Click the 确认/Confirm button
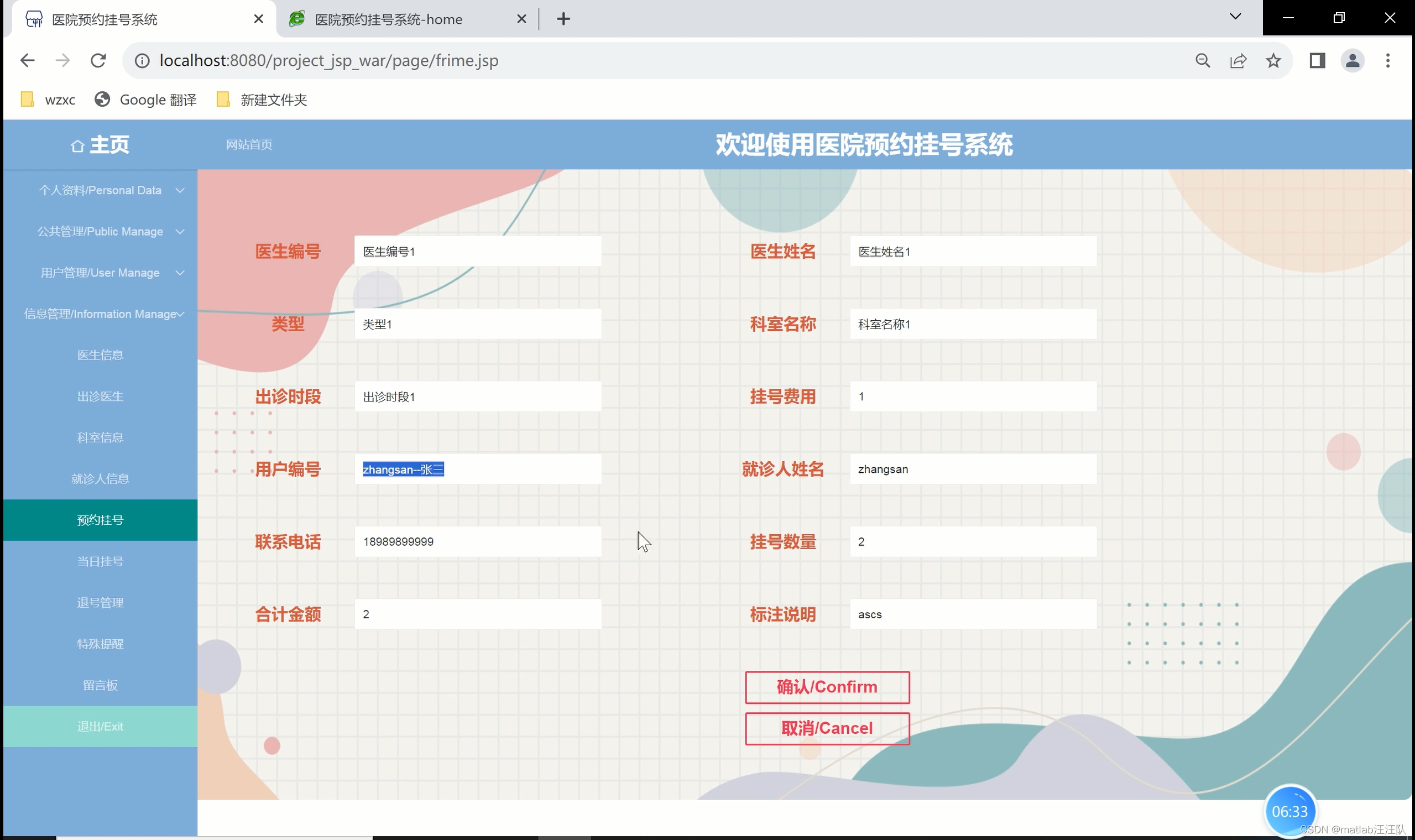This screenshot has height=840, width=1415. (827, 687)
